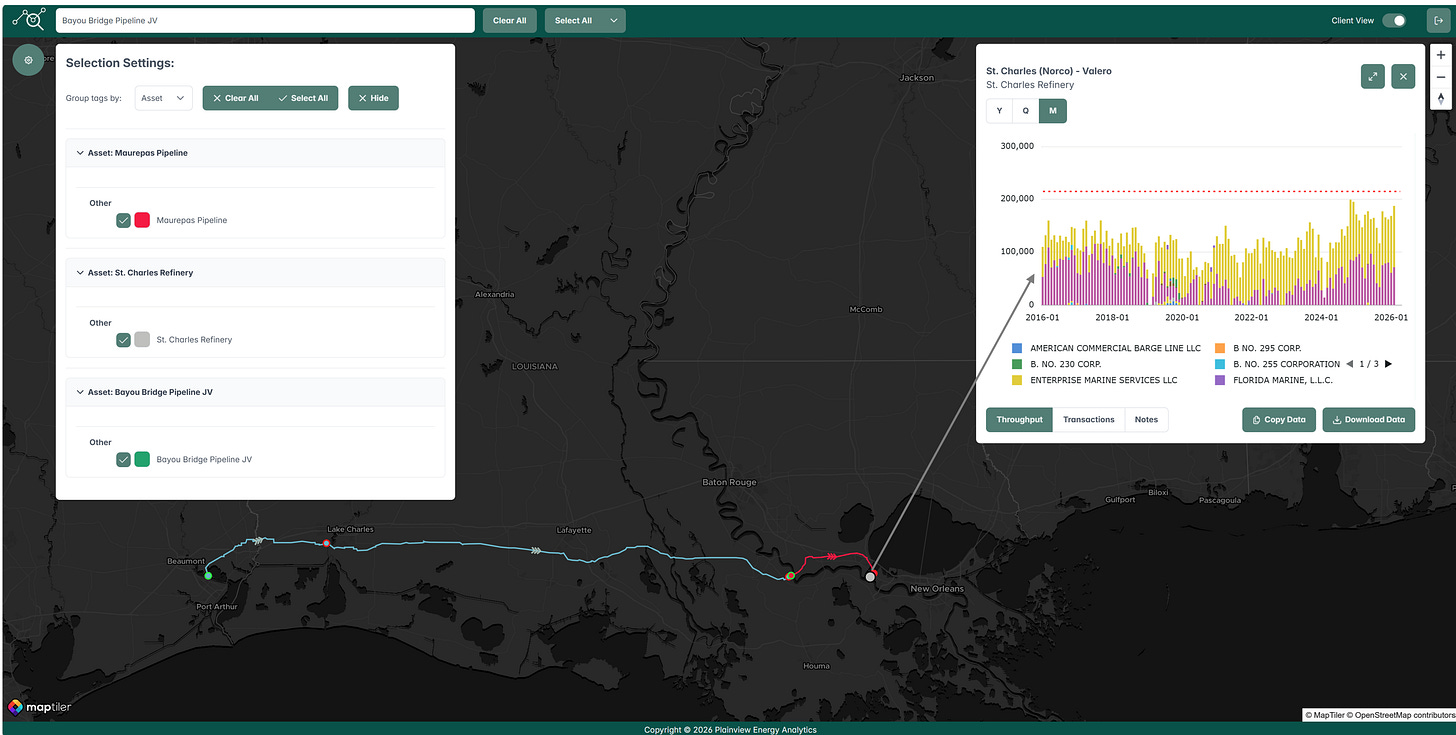This screenshot has height=735, width=1456.
Task: Select the M monthly interval
Action: click(1053, 111)
